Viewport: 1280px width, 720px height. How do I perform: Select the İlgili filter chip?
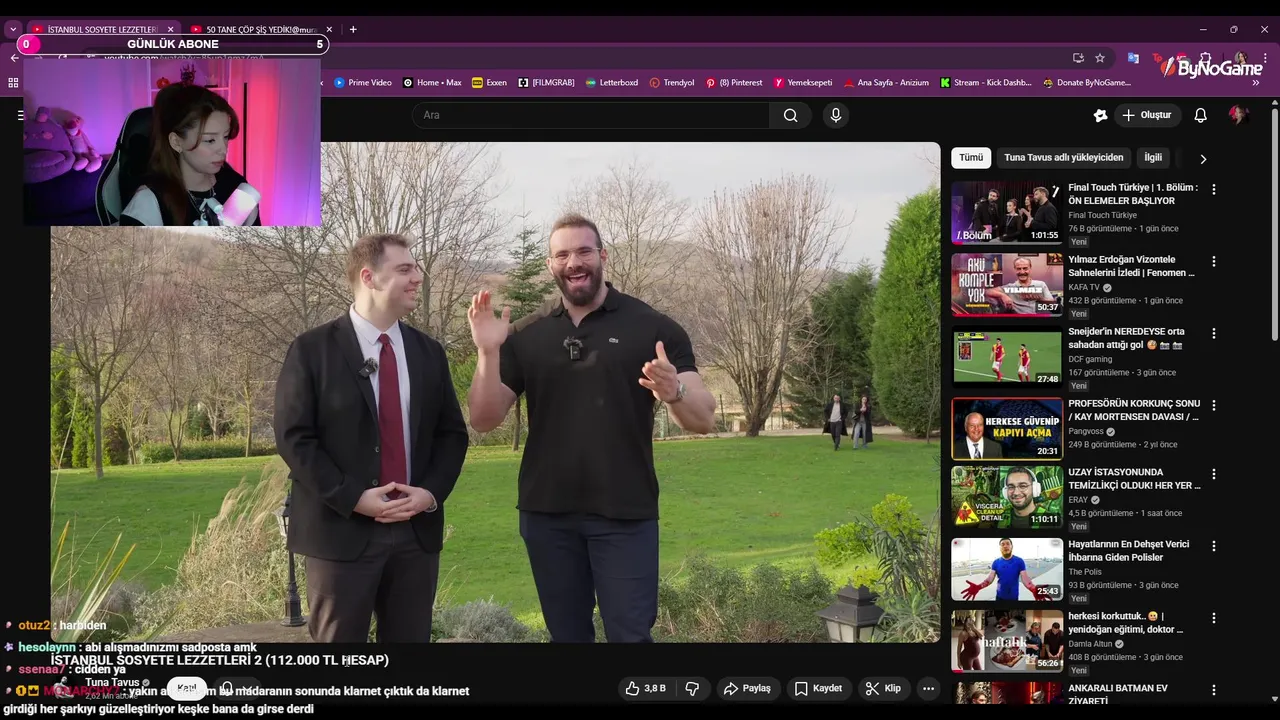click(1153, 158)
